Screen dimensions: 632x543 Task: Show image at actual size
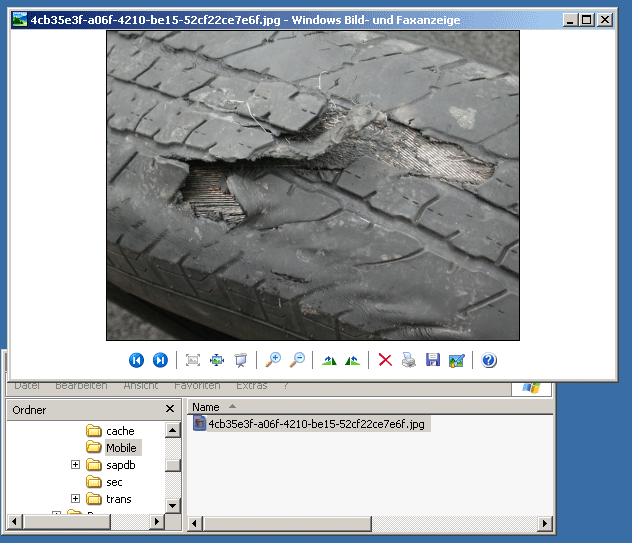[217, 360]
